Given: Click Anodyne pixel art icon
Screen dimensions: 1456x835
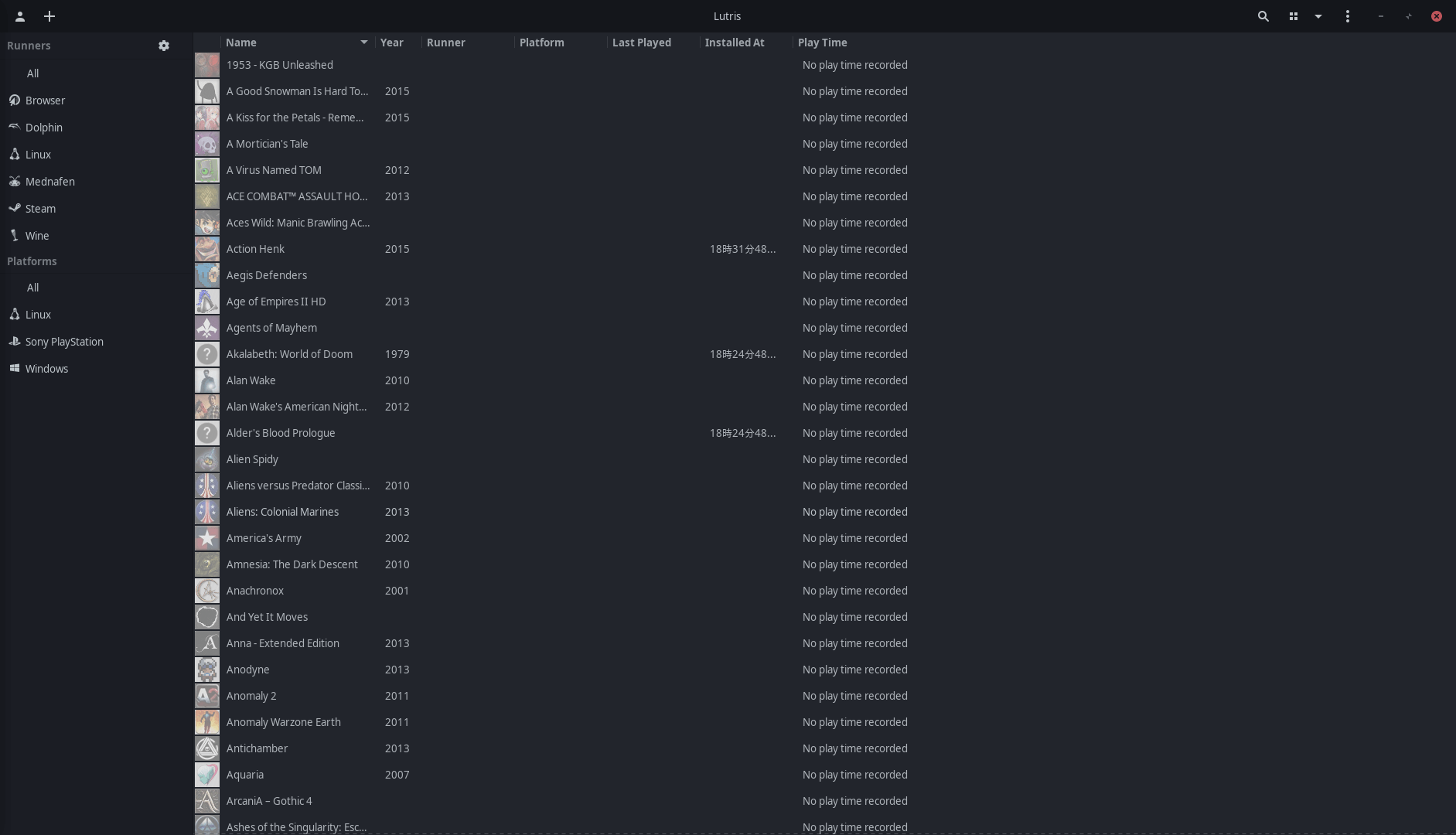Looking at the screenshot, I should [x=207, y=670].
